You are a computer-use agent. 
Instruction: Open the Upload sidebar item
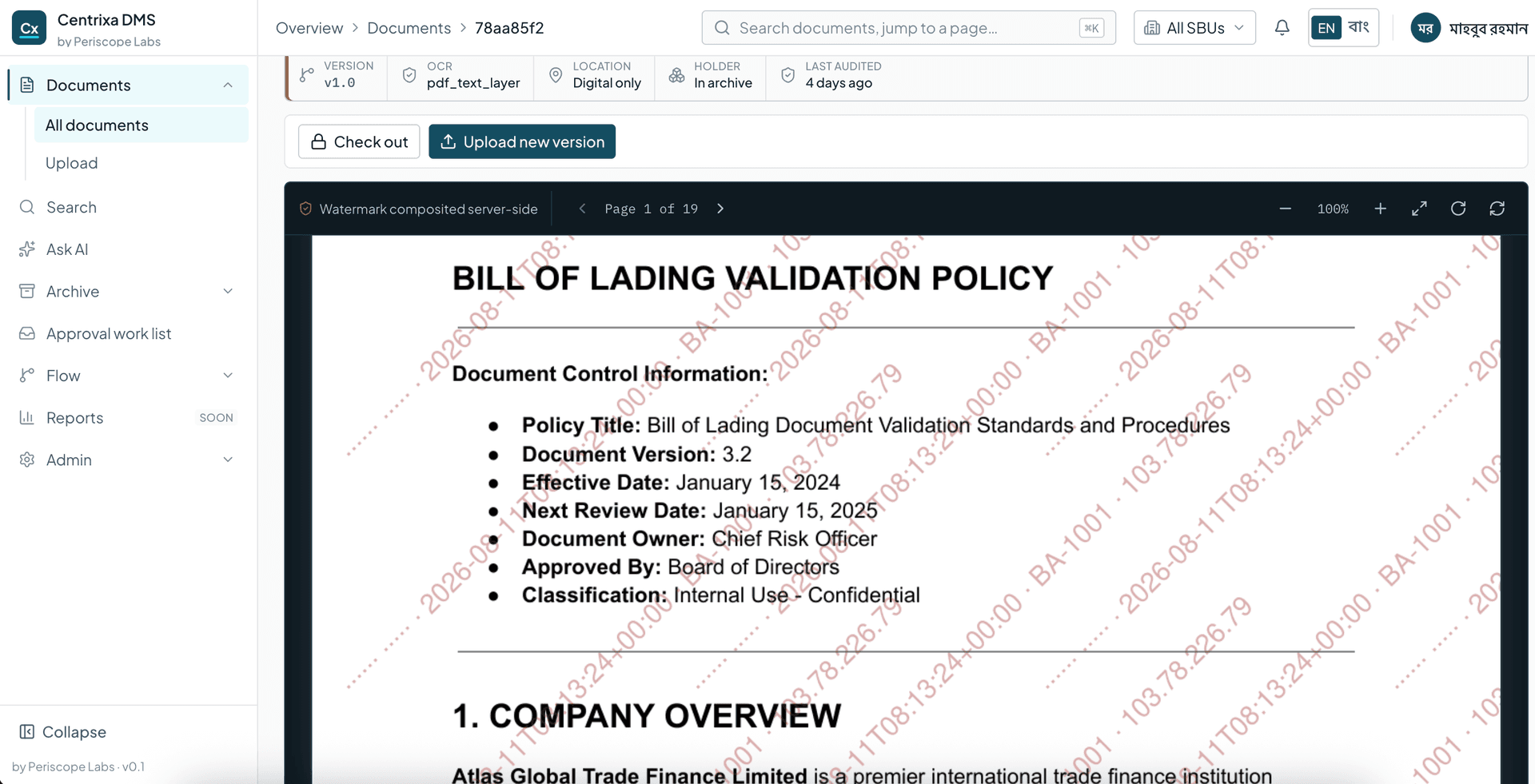(x=142, y=163)
